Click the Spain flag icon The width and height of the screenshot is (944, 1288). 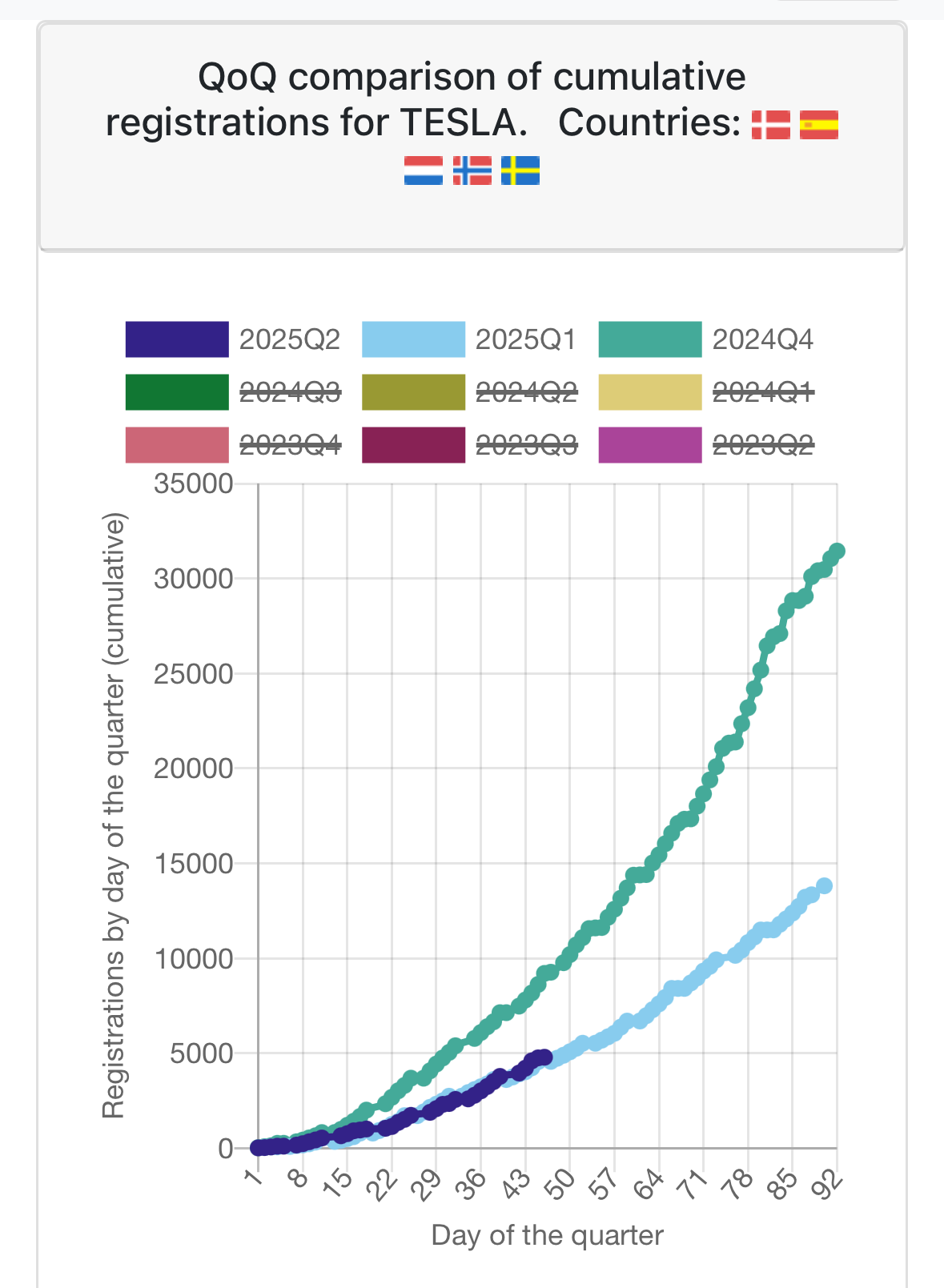(x=819, y=125)
